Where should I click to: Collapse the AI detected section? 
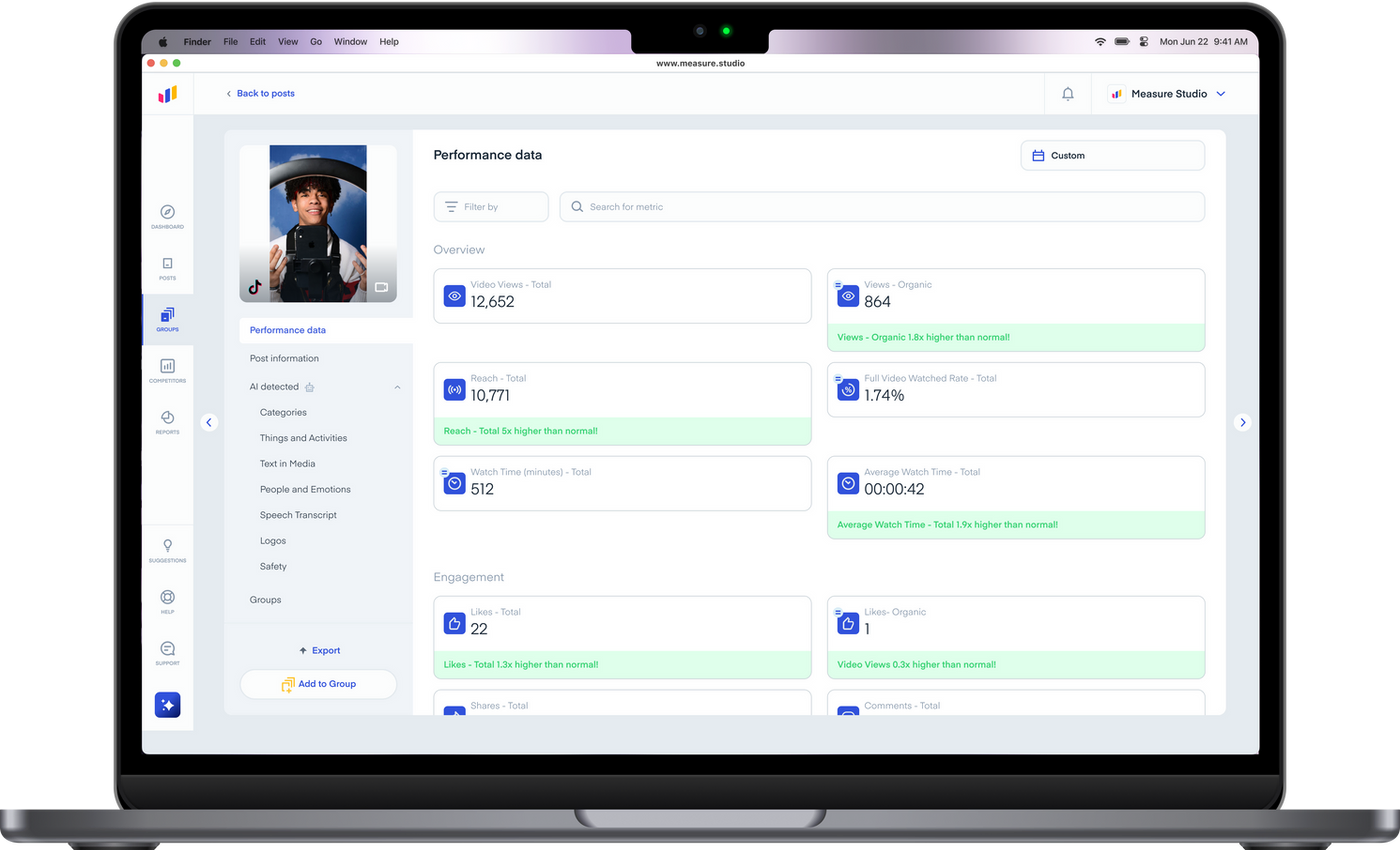point(397,387)
